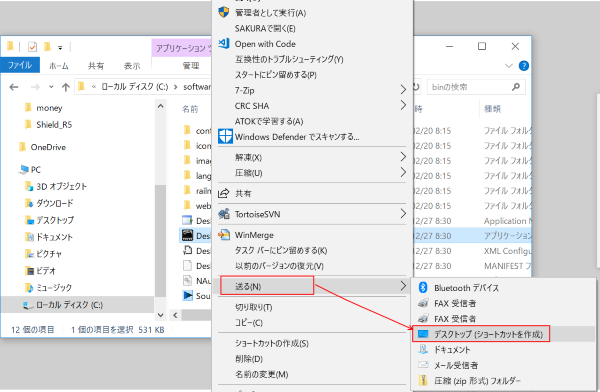Choose 名前の変更(M)
The width and height of the screenshot is (600, 392).
pos(261,374)
